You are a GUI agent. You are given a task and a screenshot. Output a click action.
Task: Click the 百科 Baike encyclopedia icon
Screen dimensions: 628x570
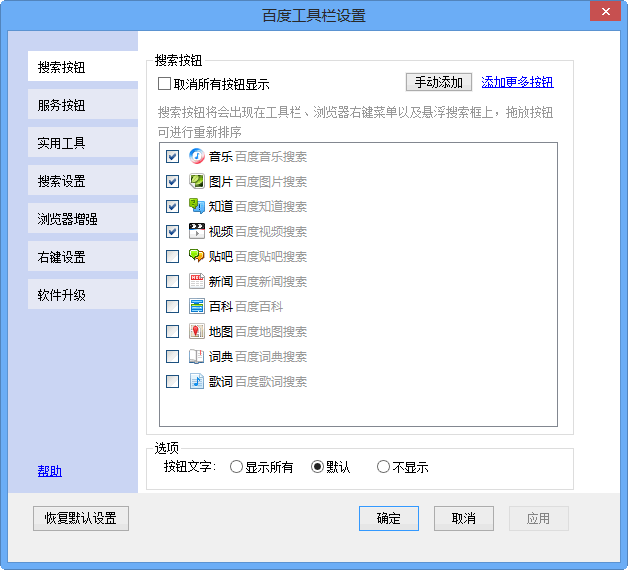point(197,306)
